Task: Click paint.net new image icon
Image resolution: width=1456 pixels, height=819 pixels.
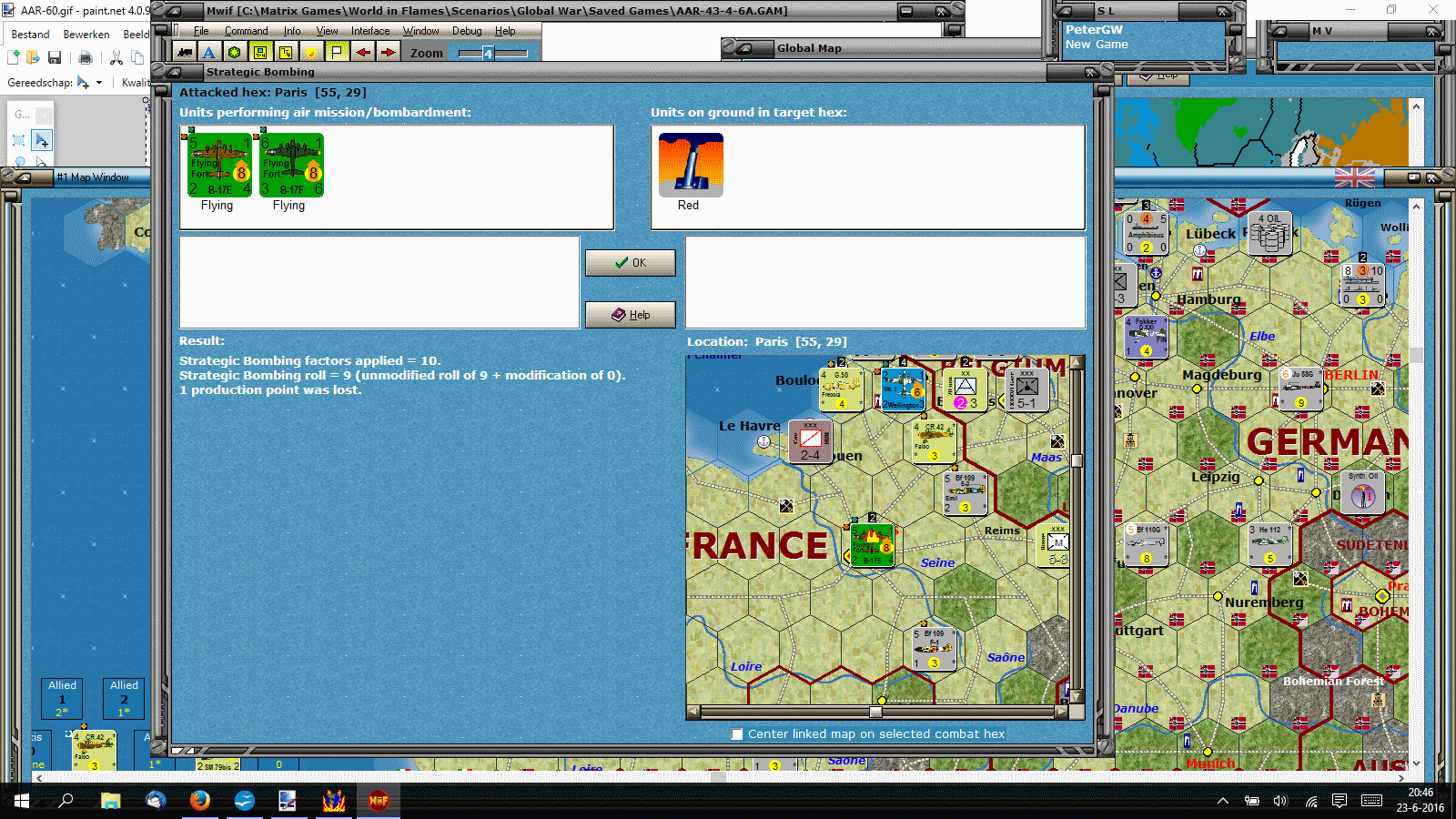Action: (x=14, y=57)
